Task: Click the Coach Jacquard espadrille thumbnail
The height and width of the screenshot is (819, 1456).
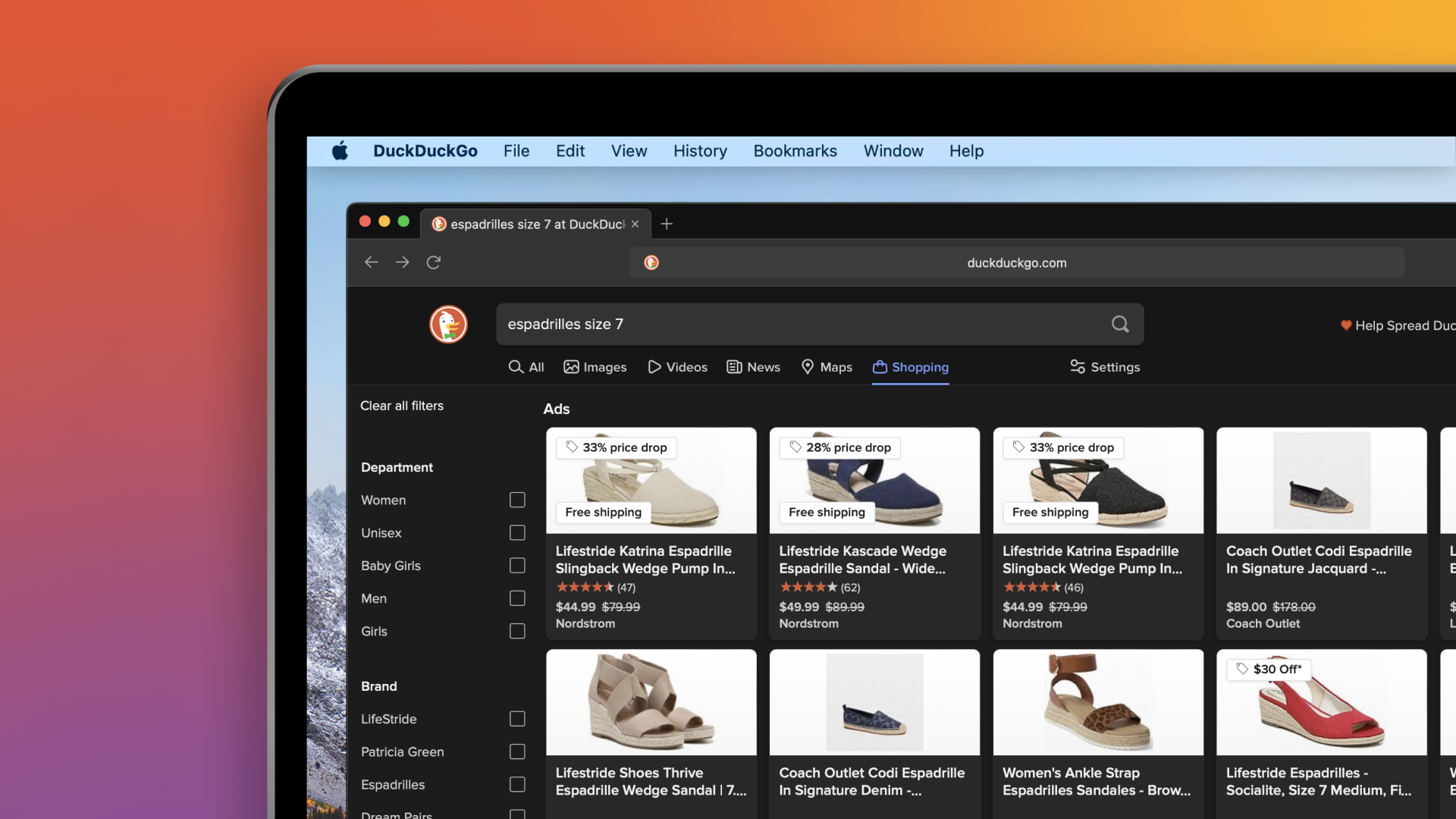Action: [1322, 481]
